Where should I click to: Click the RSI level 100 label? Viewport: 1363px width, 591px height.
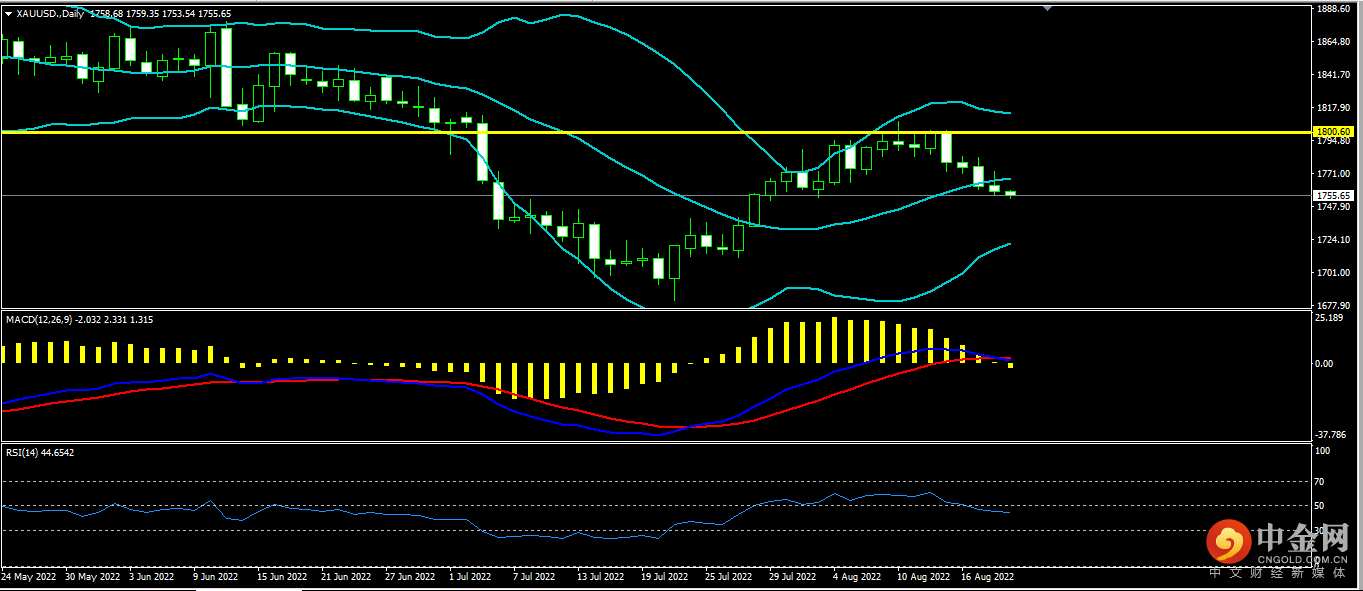(x=1324, y=451)
